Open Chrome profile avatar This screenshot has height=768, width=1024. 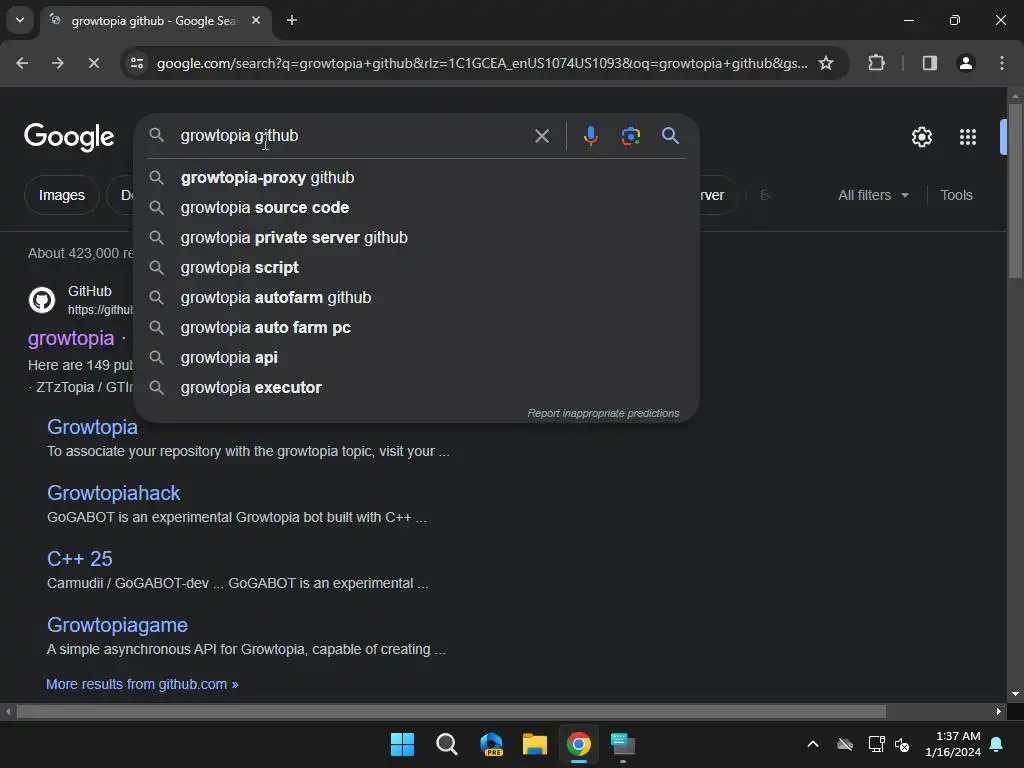tap(966, 63)
